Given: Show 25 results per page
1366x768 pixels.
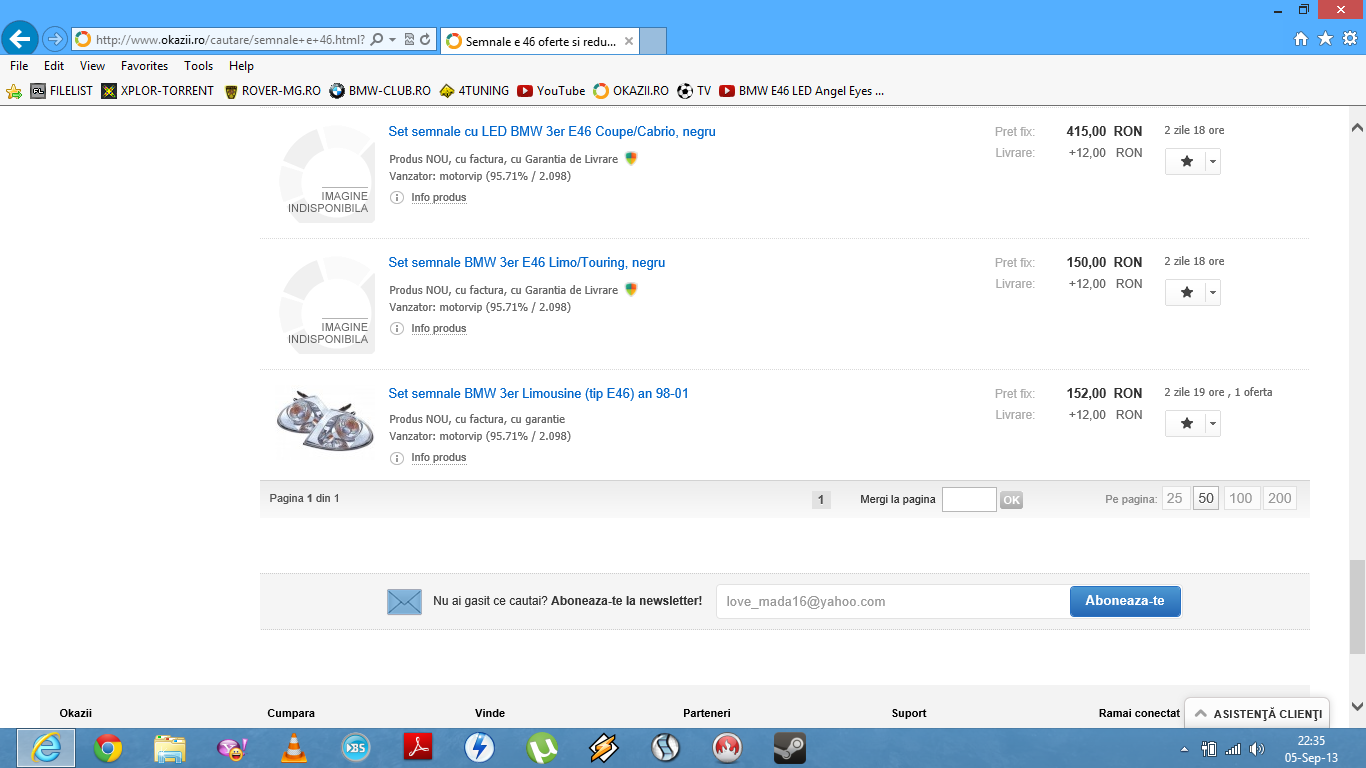Looking at the screenshot, I should click(x=1175, y=498).
